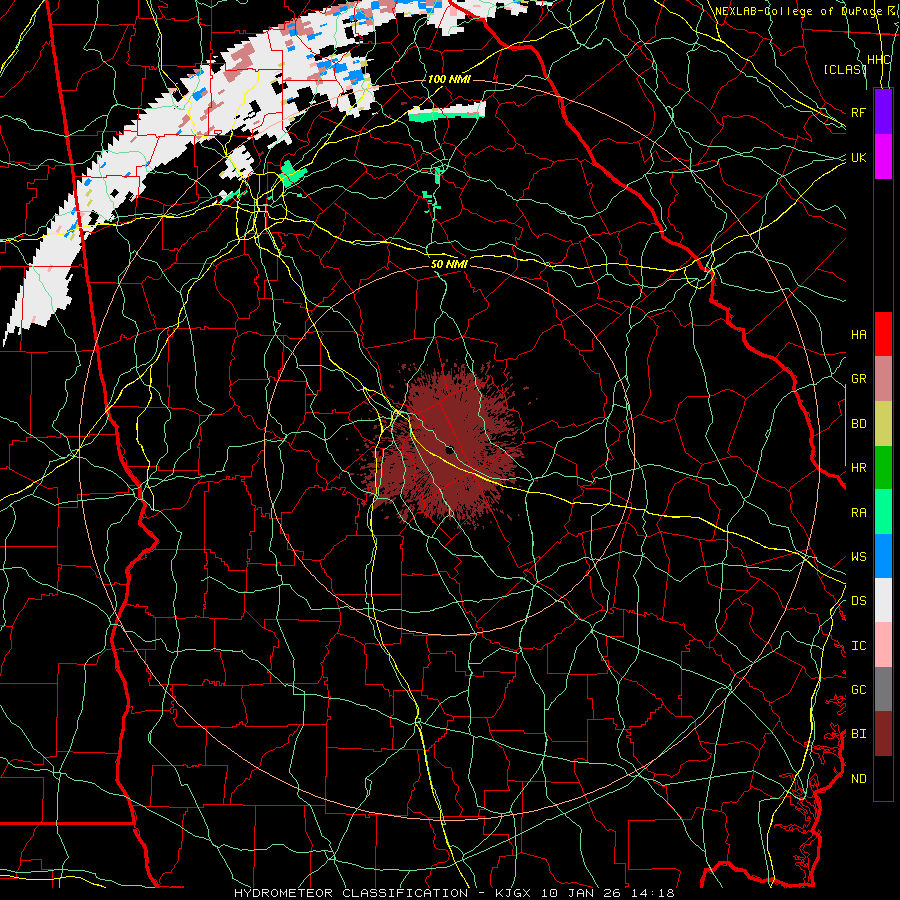Click the RA light green legend swatch

coord(883,512)
